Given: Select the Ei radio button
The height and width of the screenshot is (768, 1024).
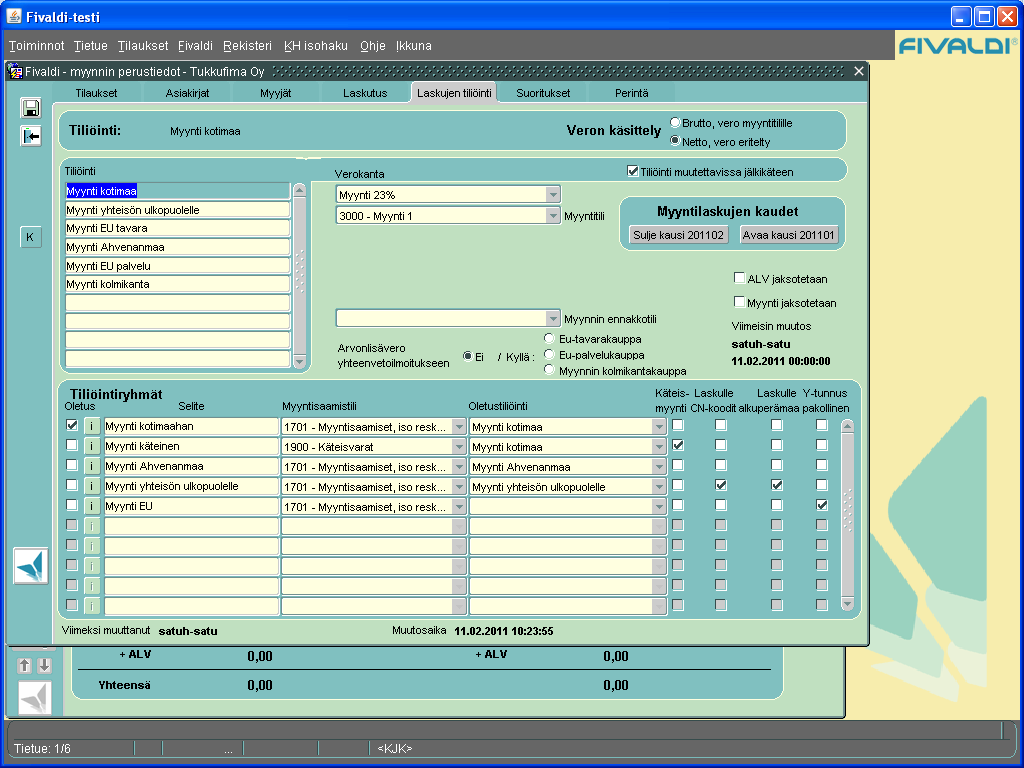Looking at the screenshot, I should coord(468,357).
